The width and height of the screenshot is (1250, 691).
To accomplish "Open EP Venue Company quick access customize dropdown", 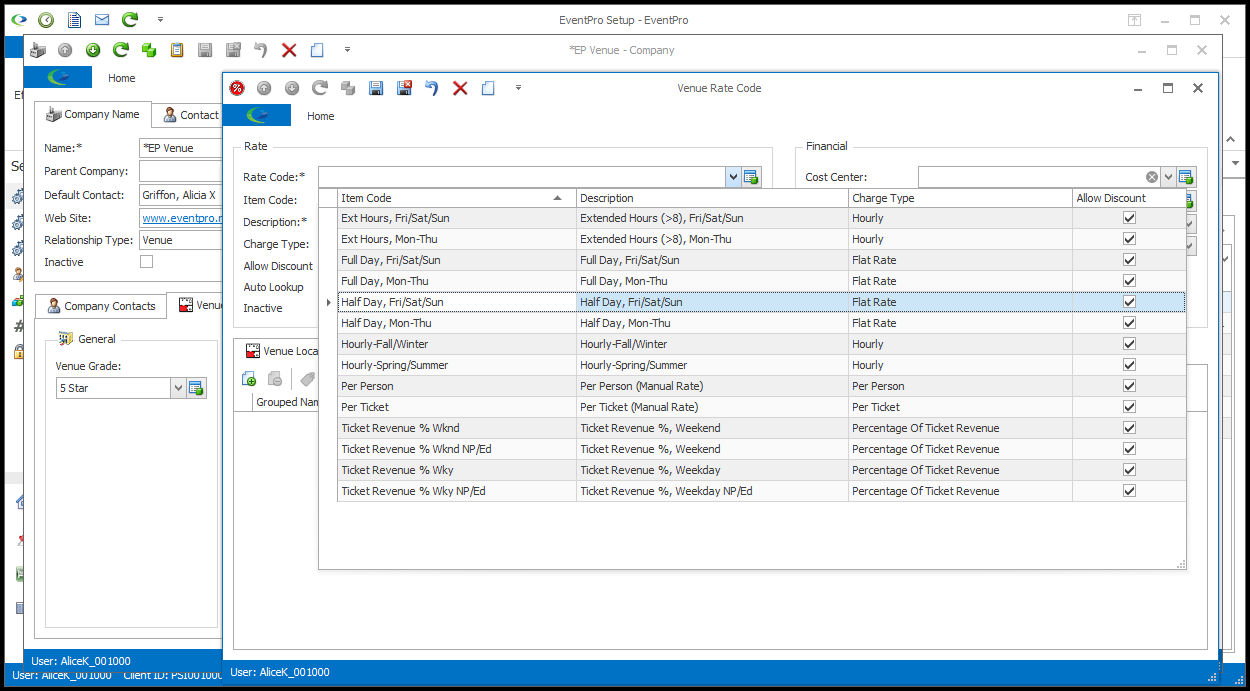I will [x=347, y=50].
